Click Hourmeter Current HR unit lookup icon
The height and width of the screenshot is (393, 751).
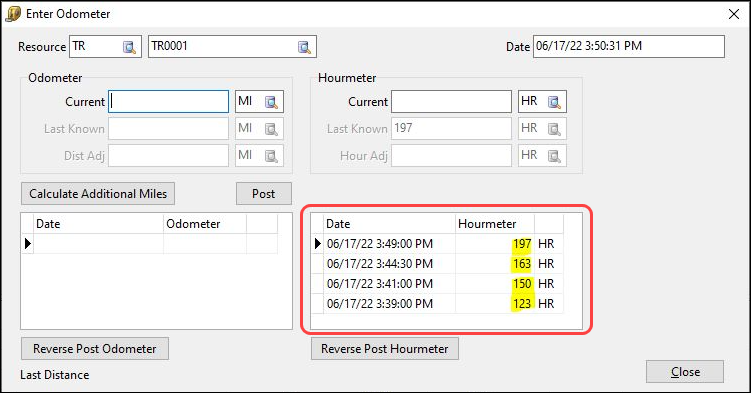(x=554, y=102)
